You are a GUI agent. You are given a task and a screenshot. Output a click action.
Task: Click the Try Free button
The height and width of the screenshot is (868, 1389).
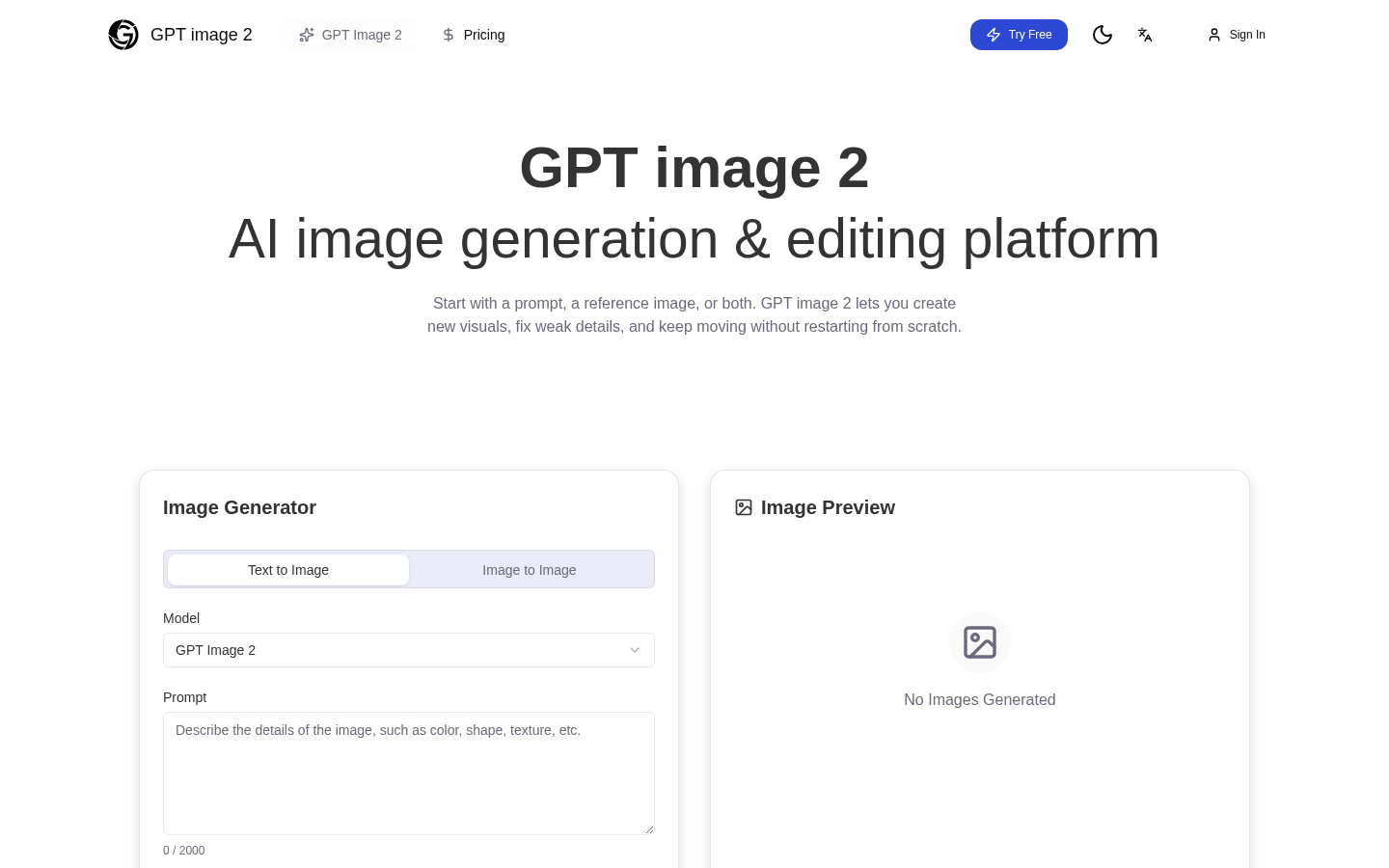click(1019, 35)
